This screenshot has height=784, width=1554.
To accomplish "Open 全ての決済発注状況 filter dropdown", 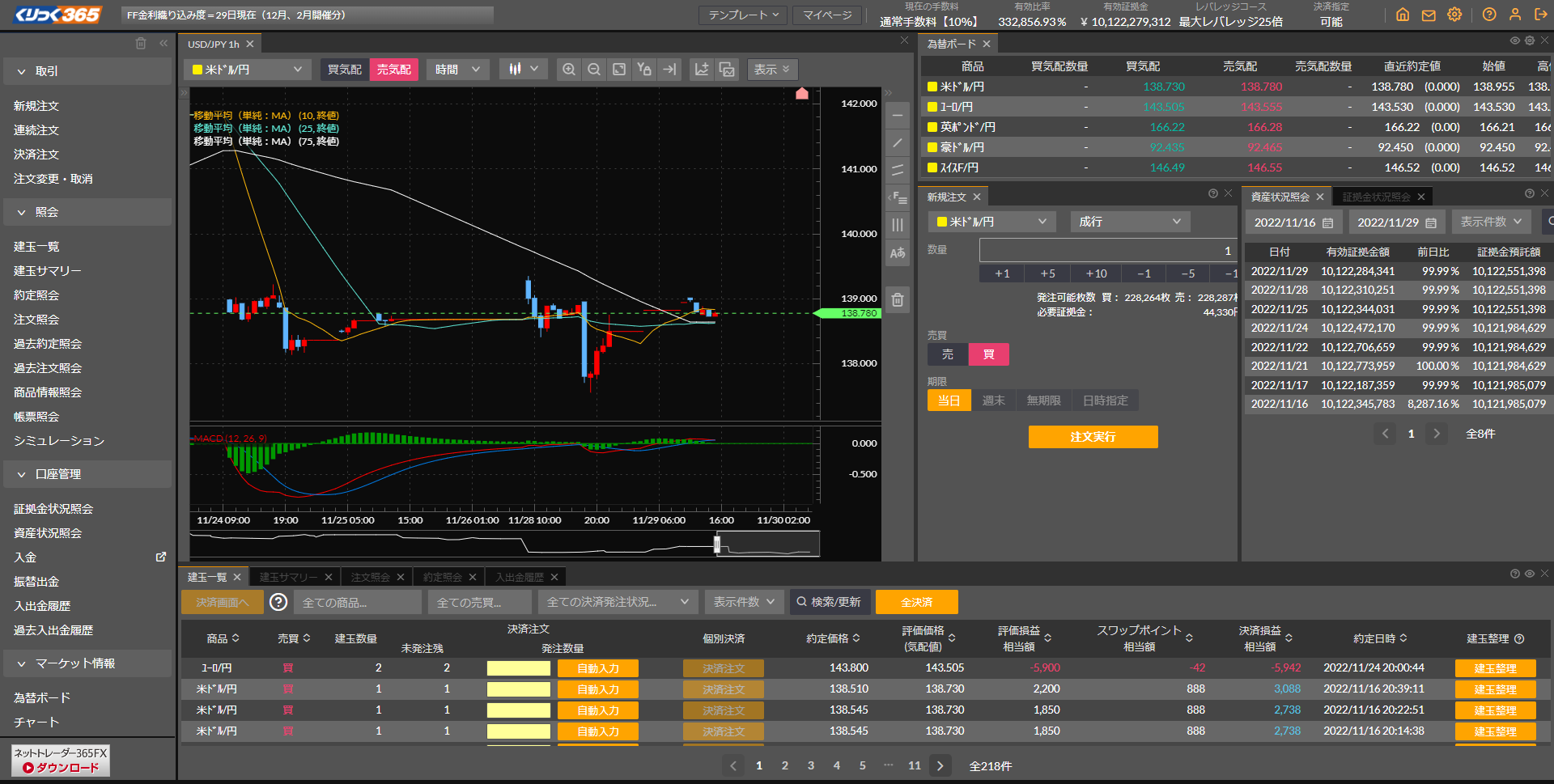I will point(618,602).
